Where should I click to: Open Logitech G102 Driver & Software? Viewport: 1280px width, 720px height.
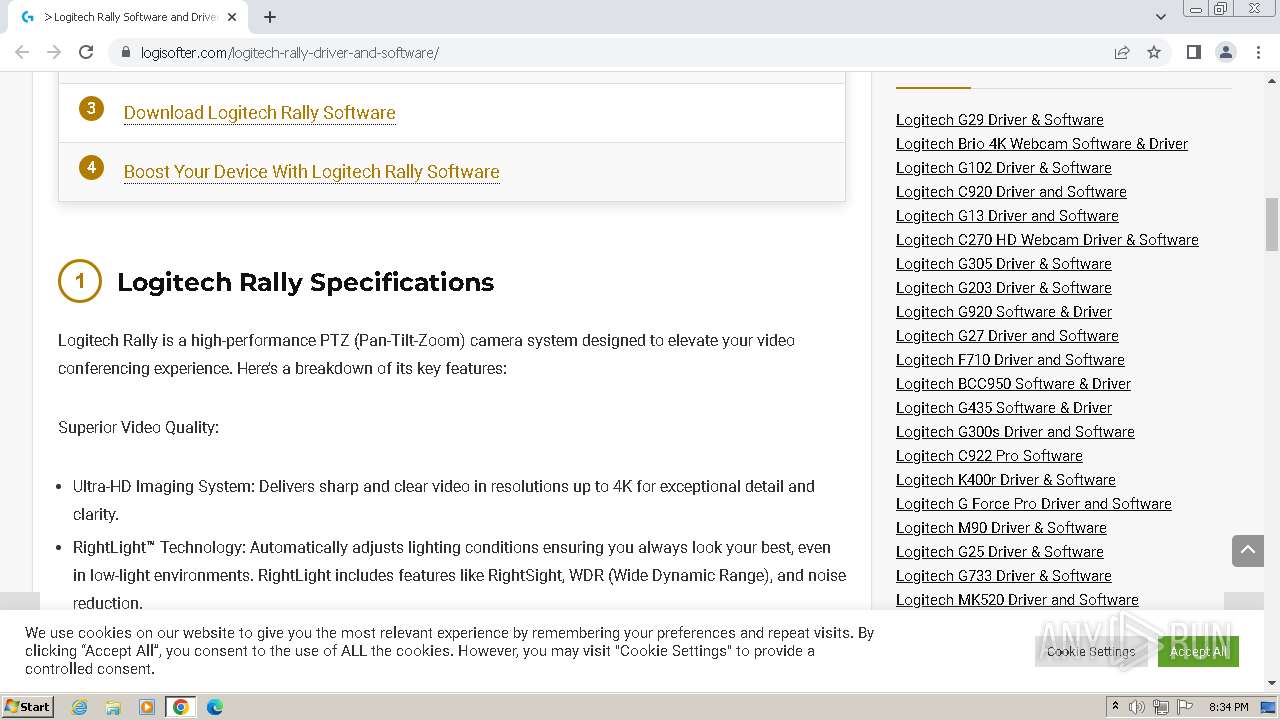(1004, 167)
